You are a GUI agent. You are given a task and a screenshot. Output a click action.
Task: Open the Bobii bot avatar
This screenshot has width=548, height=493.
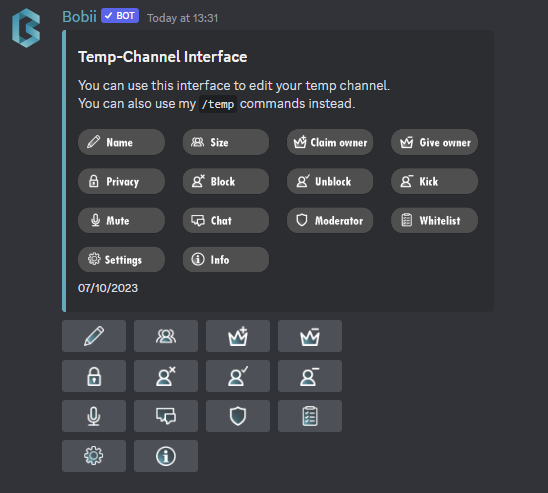tap(26, 28)
